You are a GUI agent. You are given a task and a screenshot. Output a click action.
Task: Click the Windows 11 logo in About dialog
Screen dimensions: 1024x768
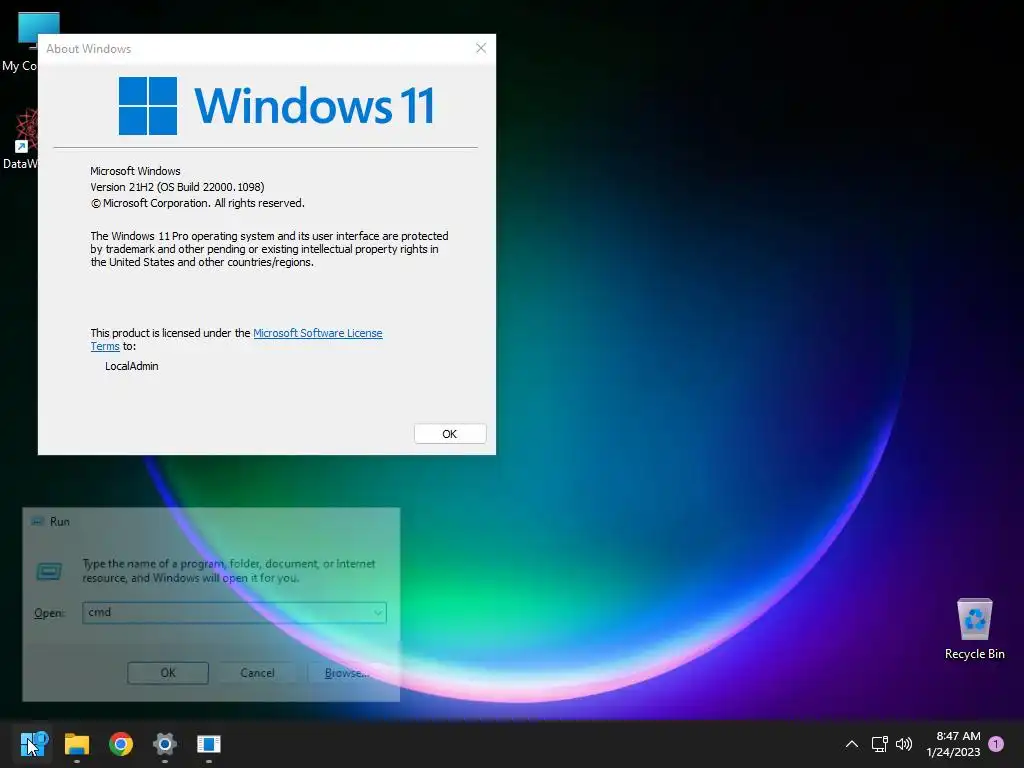coord(276,106)
